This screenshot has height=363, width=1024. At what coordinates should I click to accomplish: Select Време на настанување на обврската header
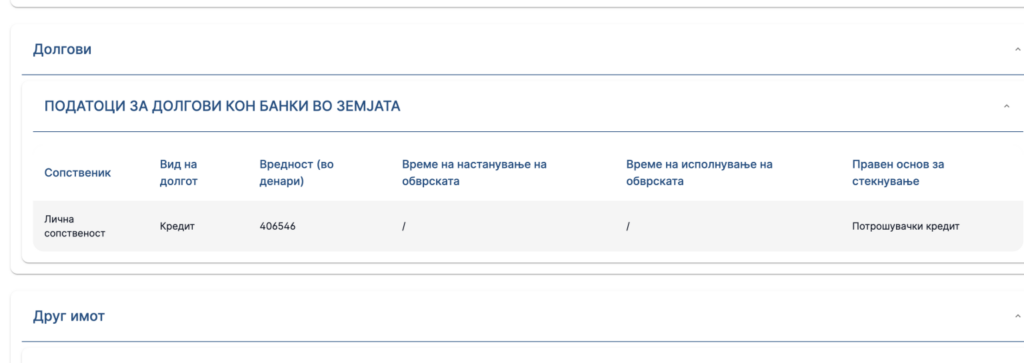(x=474, y=173)
